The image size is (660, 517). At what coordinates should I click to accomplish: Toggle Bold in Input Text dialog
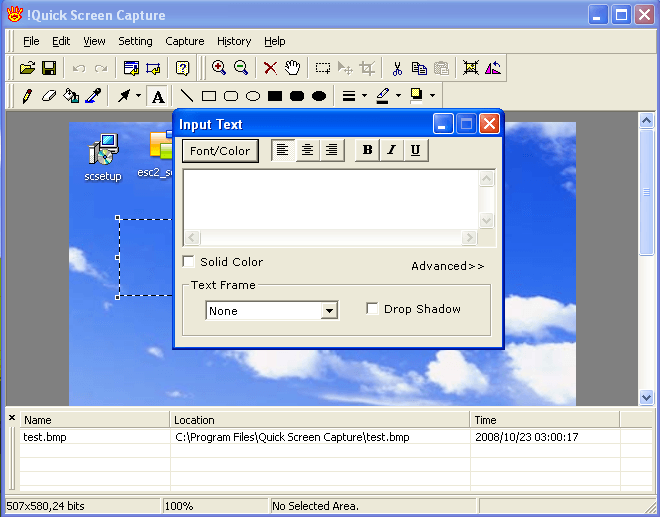(367, 150)
